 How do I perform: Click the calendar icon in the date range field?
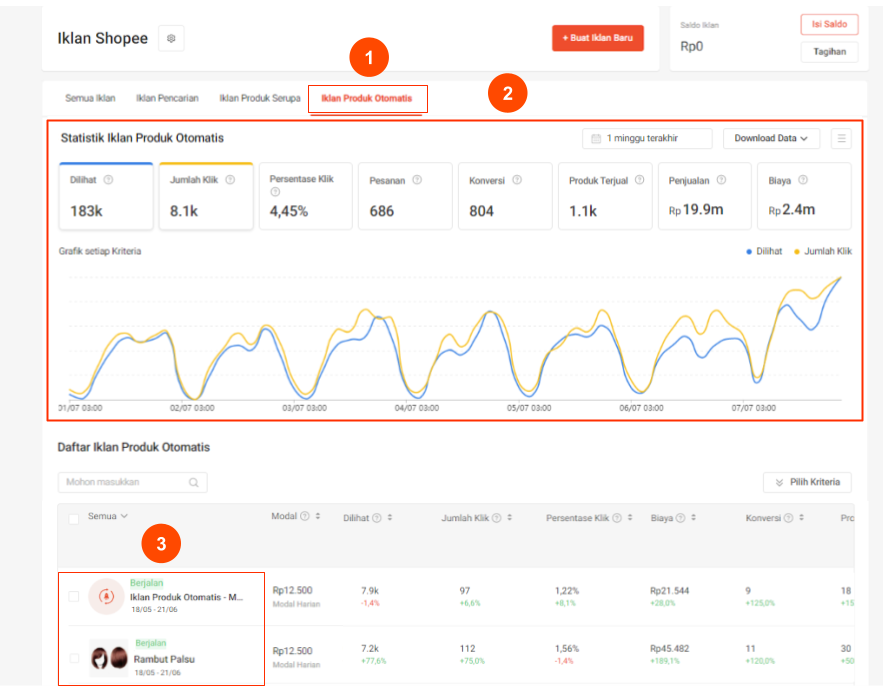(x=596, y=139)
